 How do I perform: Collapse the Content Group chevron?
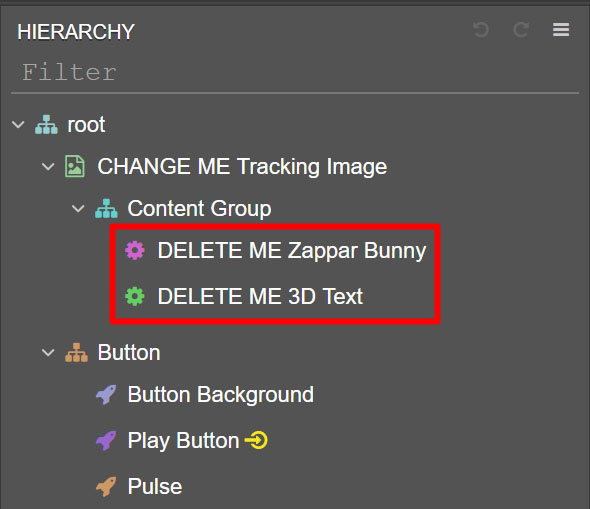click(x=78, y=208)
